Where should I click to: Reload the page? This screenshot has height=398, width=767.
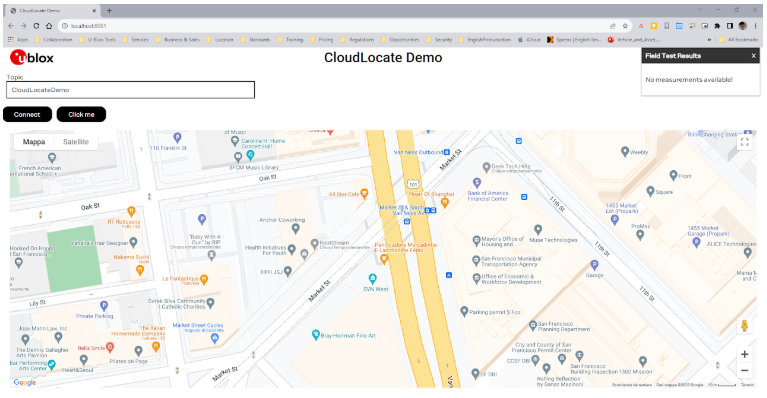point(36,26)
